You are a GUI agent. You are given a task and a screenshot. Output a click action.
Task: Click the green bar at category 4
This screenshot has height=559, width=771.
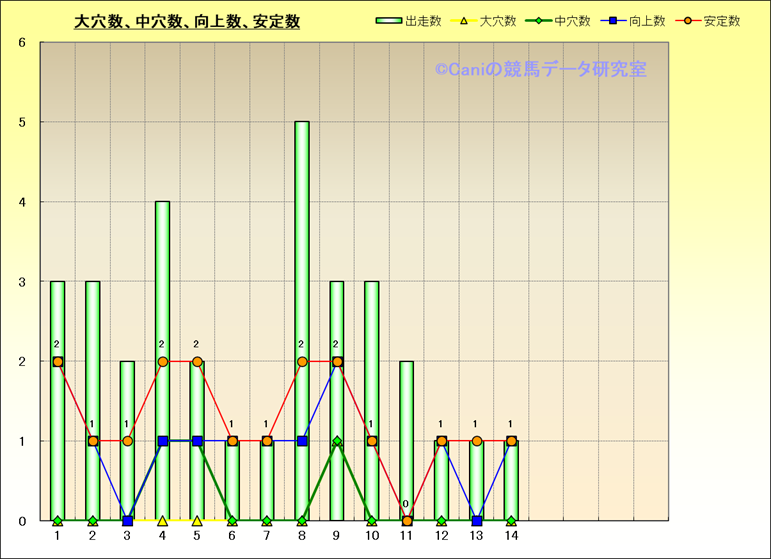click(162, 300)
